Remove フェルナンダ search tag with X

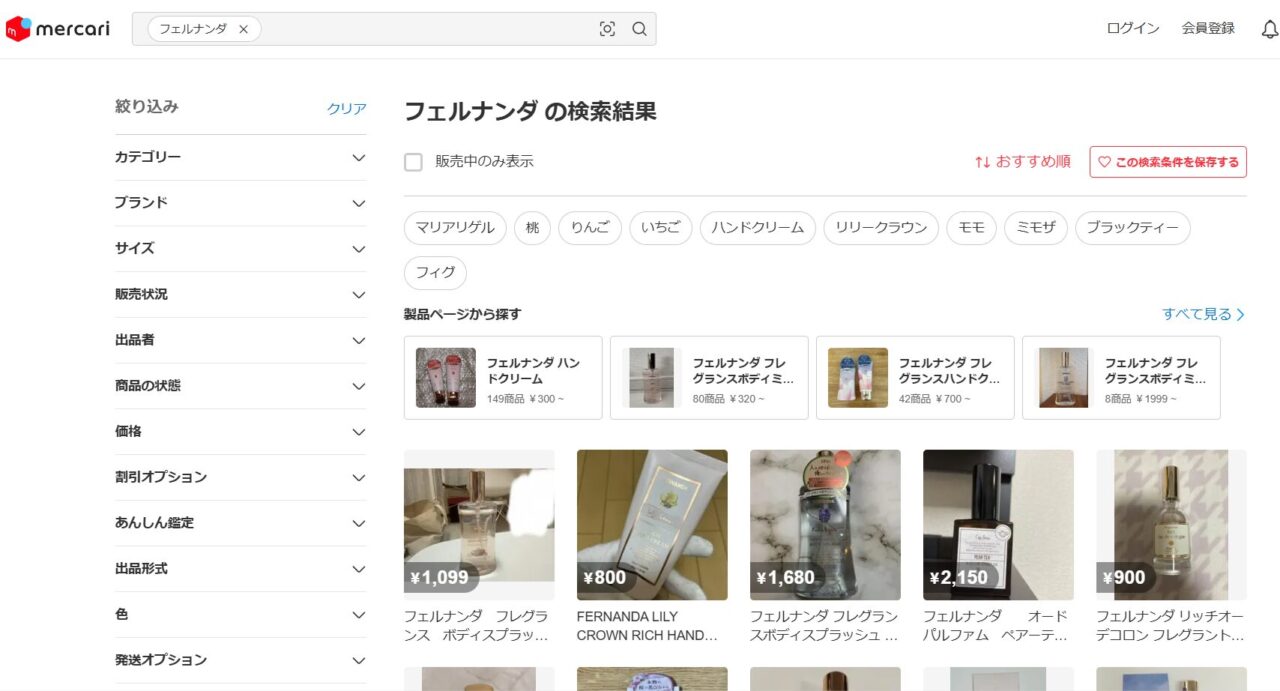pyautogui.click(x=243, y=29)
